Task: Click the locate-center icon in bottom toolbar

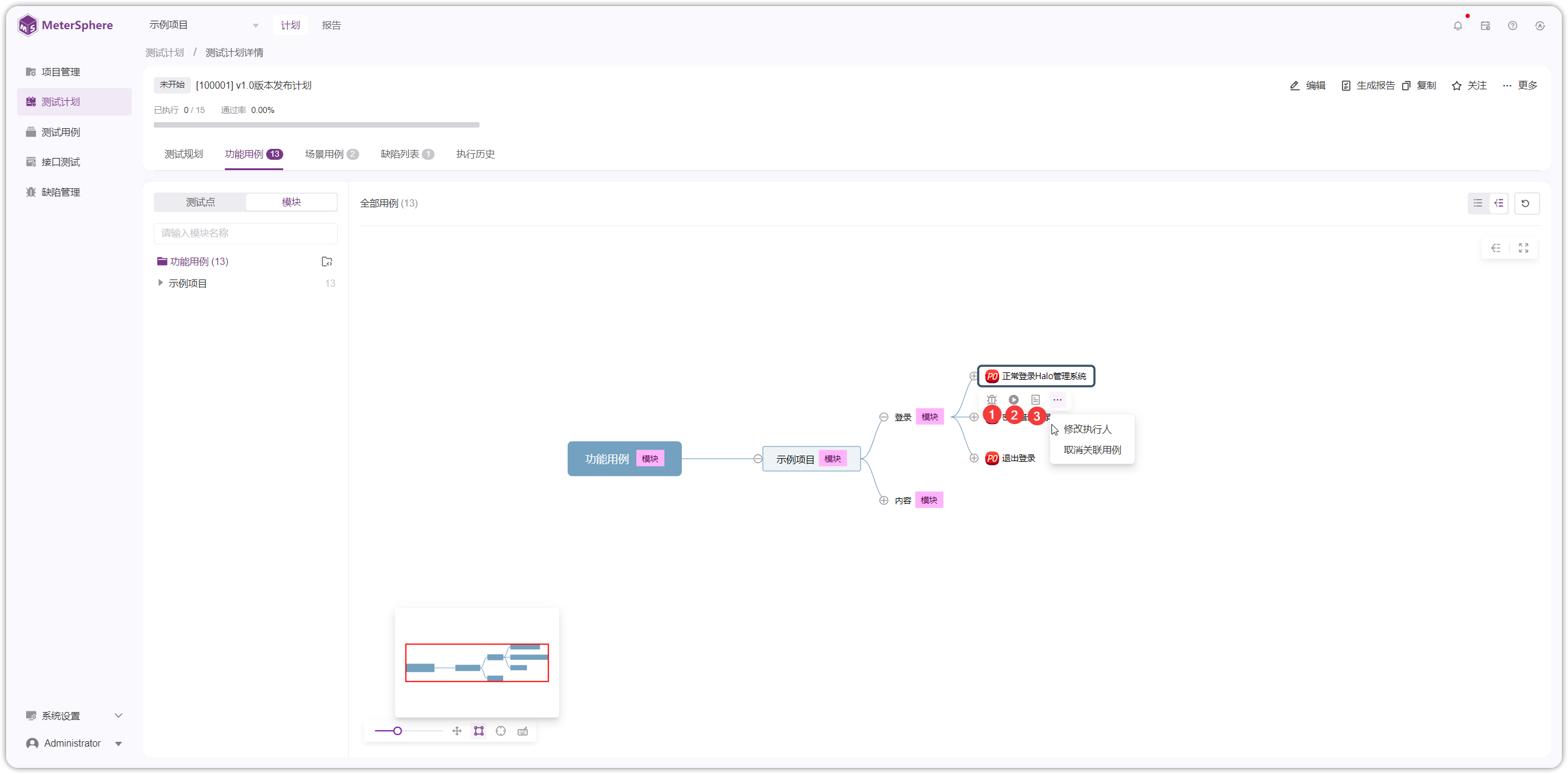Action: pos(500,731)
